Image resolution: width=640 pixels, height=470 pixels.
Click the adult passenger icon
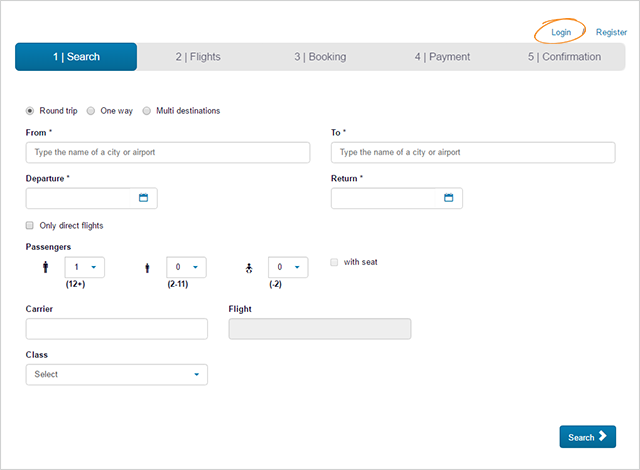coord(45,268)
